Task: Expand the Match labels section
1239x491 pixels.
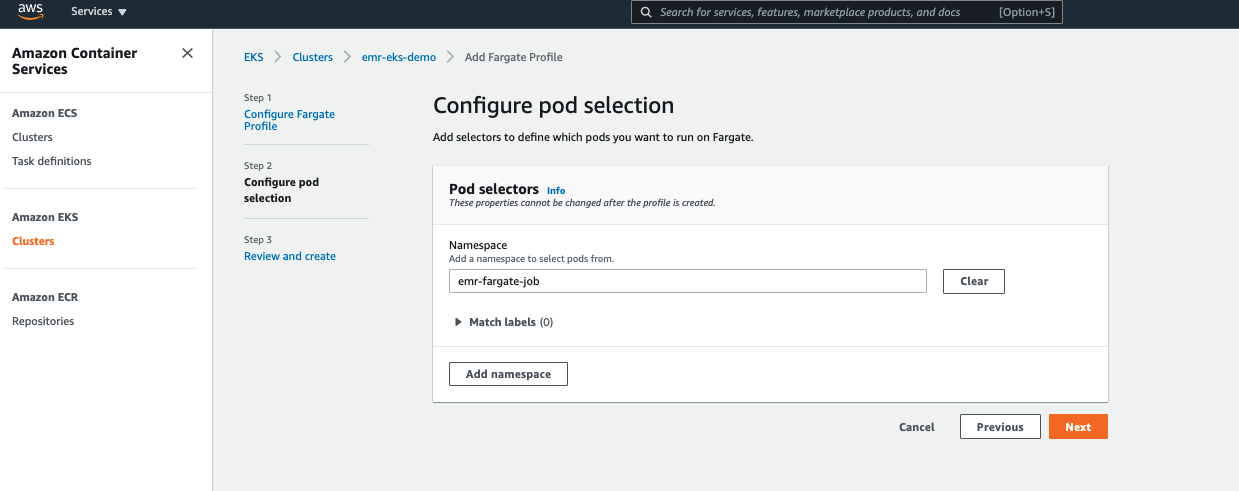Action: 504,322
